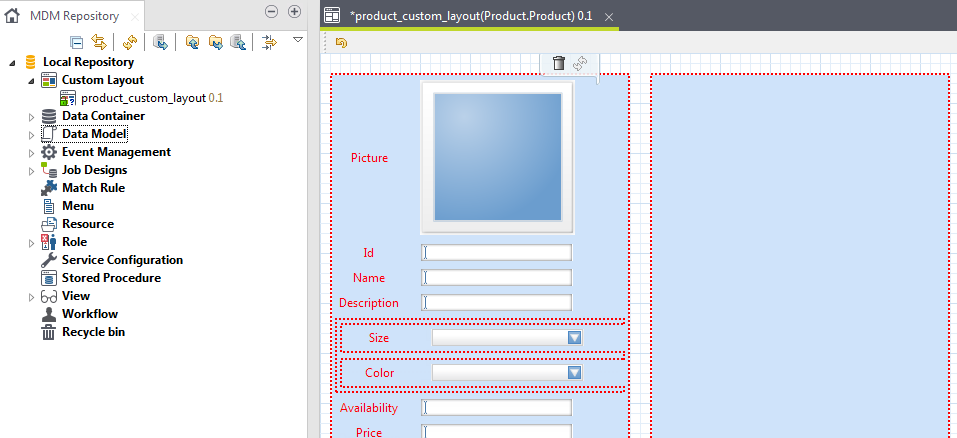Click the Picture image placeholder
The height and width of the screenshot is (438, 957).
497,157
